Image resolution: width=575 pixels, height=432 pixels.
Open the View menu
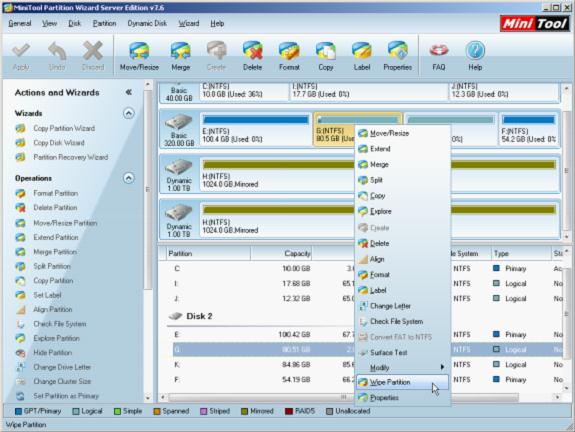pos(49,23)
